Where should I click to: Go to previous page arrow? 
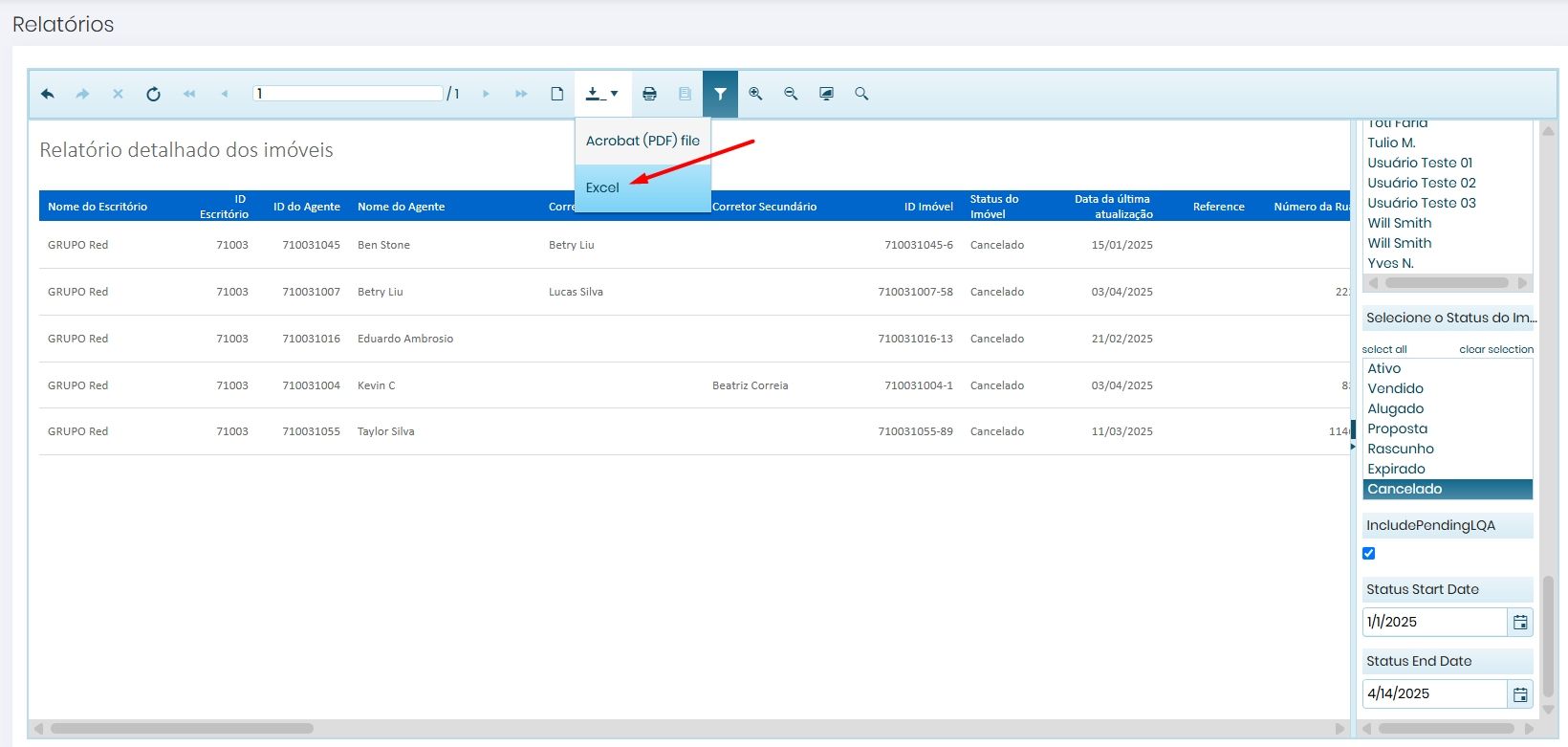[x=225, y=94]
